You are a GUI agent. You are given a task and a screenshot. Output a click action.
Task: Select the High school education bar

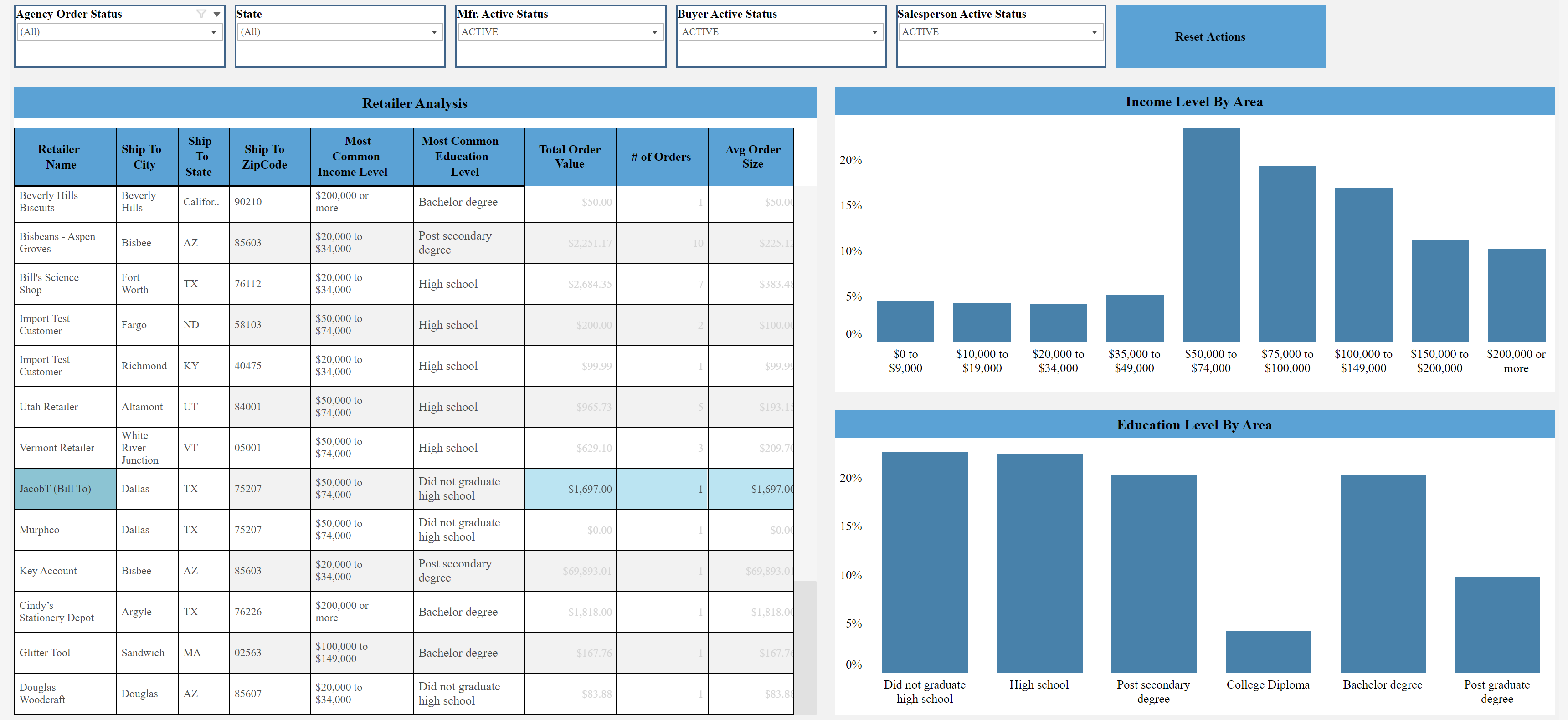[1040, 563]
